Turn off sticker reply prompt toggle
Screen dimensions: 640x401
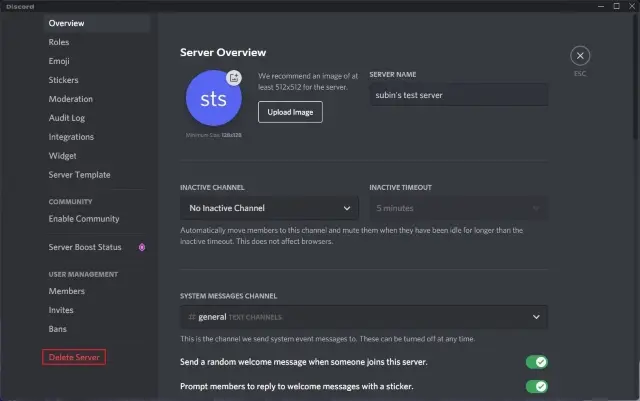pyautogui.click(x=537, y=386)
